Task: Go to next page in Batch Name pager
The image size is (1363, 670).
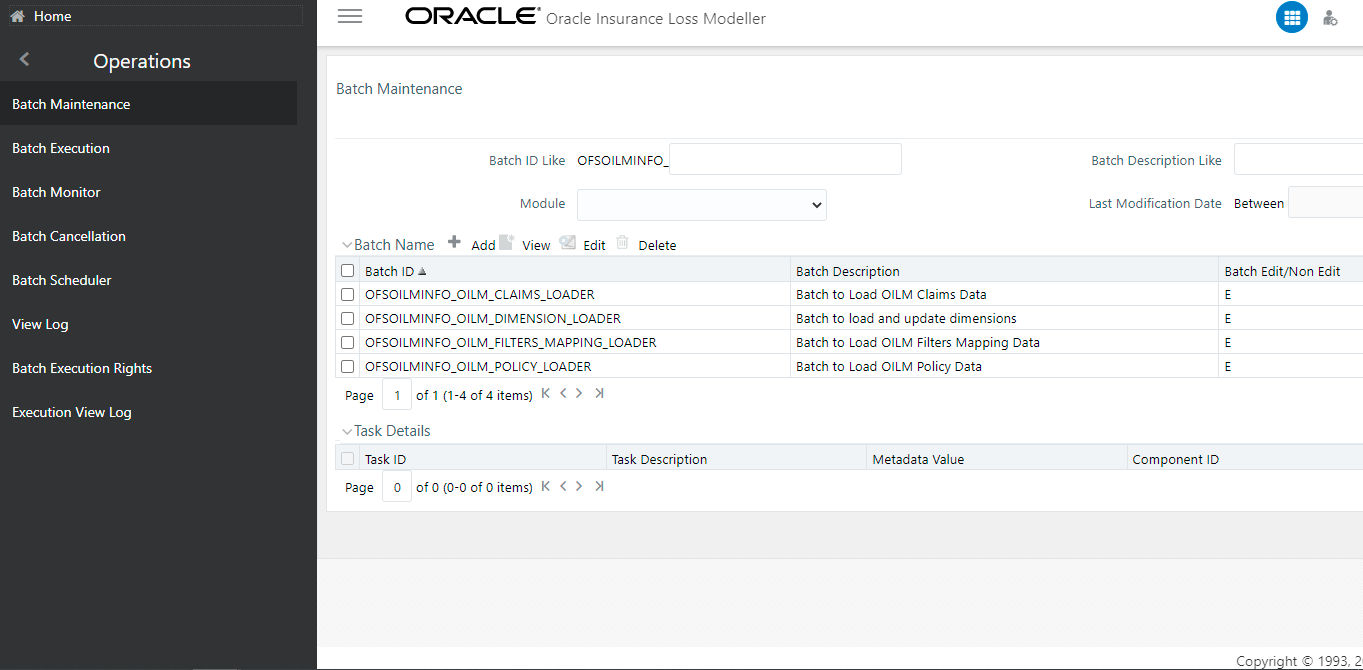Action: pyautogui.click(x=579, y=394)
